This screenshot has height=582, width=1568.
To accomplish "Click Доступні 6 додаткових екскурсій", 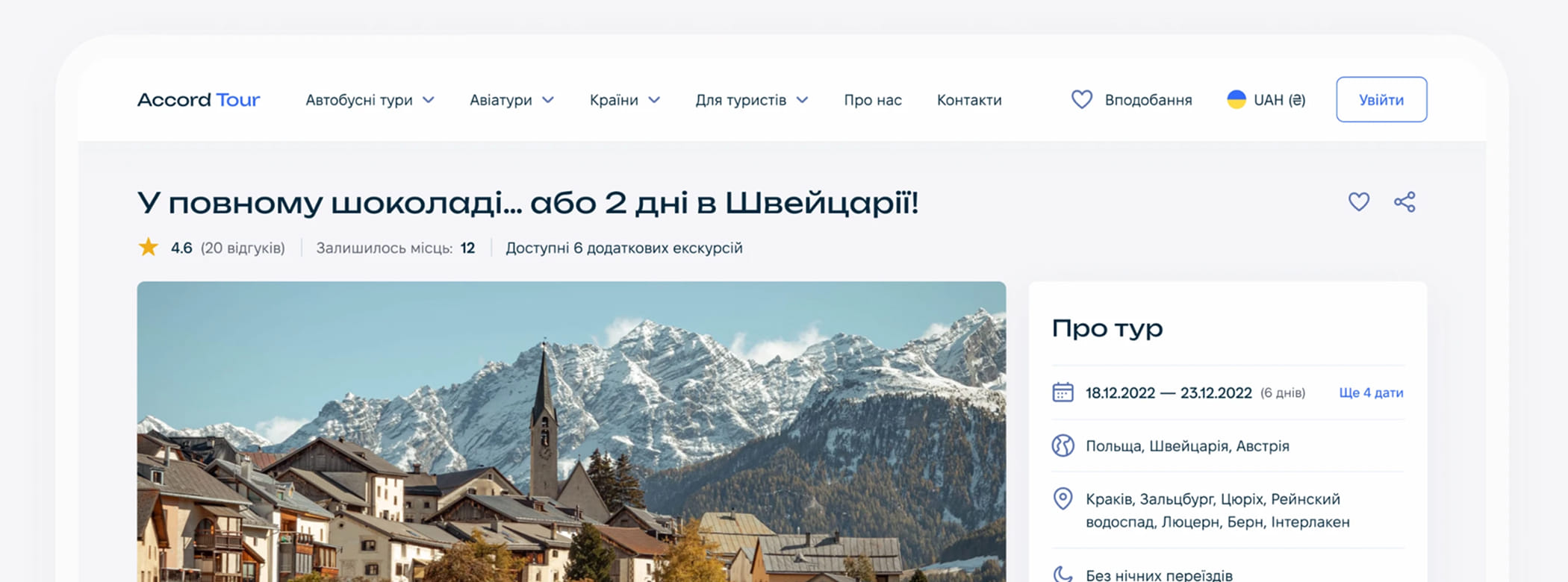I will tap(624, 248).
